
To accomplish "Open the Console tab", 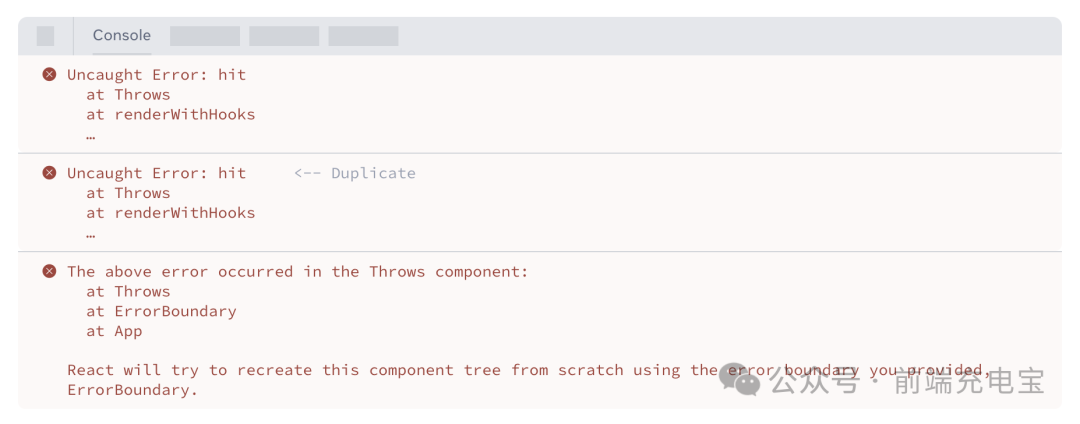I will tap(122, 36).
